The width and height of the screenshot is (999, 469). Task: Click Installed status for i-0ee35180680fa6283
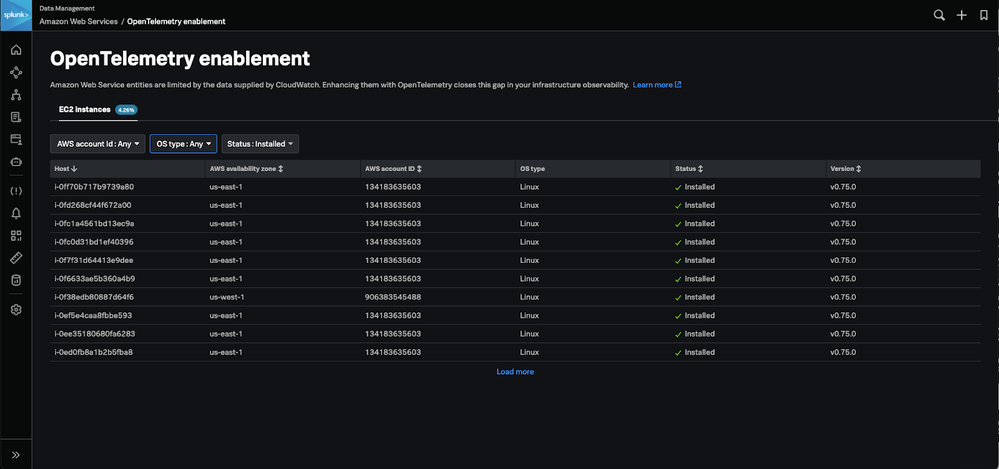tap(695, 333)
